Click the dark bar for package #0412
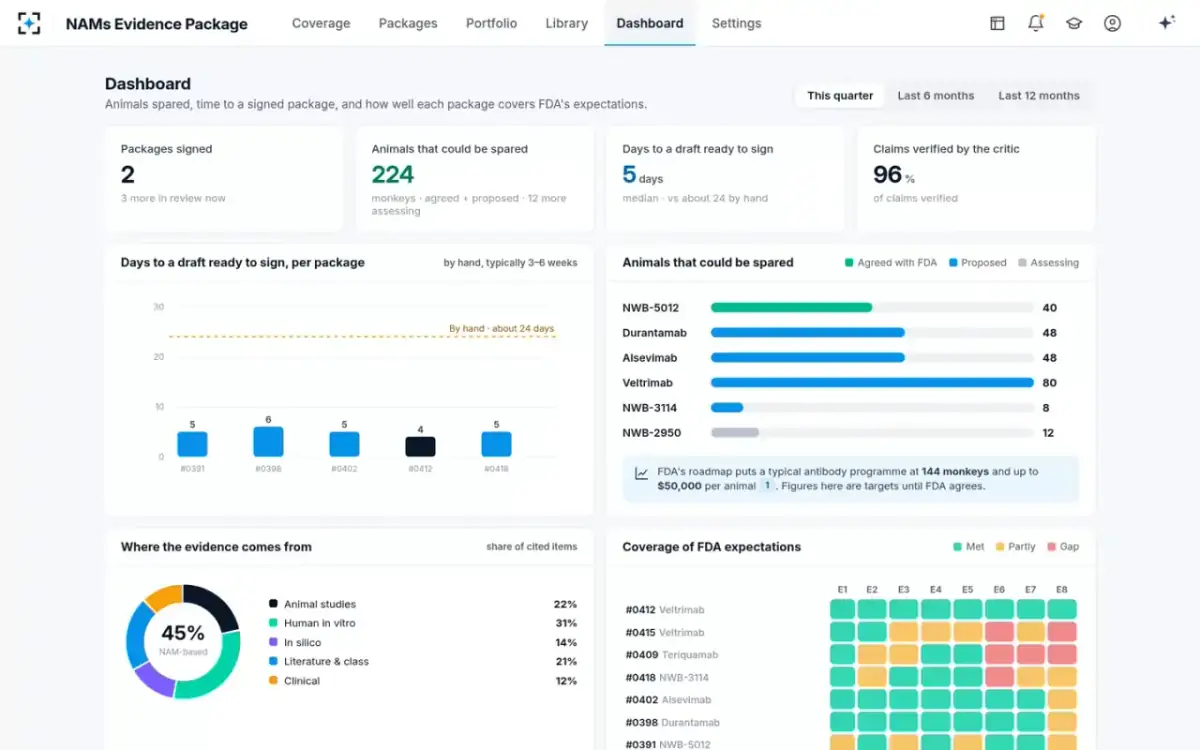 420,446
